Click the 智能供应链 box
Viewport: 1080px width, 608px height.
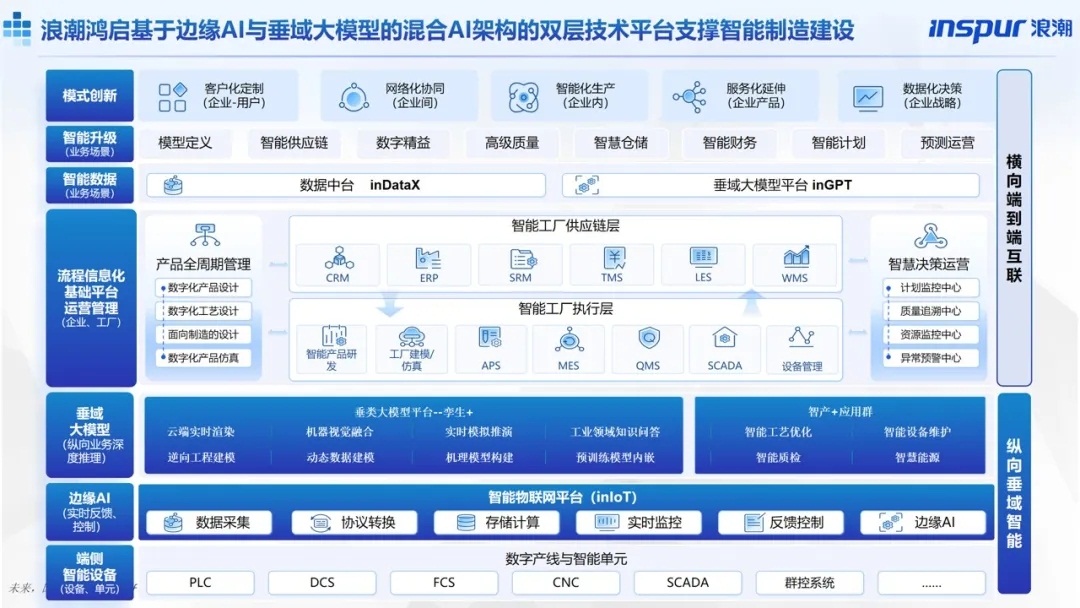(x=294, y=143)
